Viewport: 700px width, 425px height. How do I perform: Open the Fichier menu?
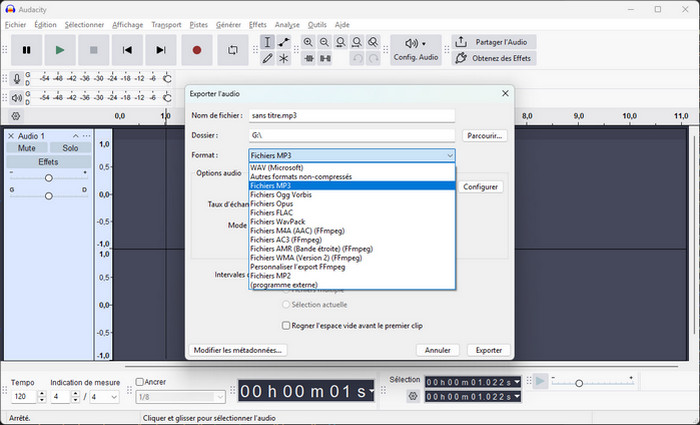tap(15, 25)
